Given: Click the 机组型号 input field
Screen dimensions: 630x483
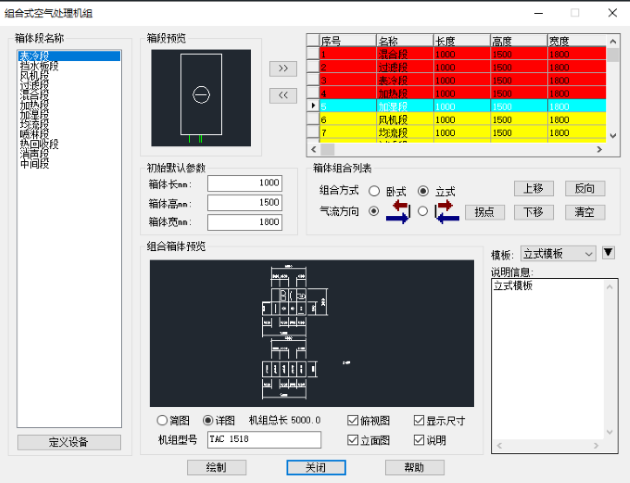Looking at the screenshot, I should pos(264,440).
